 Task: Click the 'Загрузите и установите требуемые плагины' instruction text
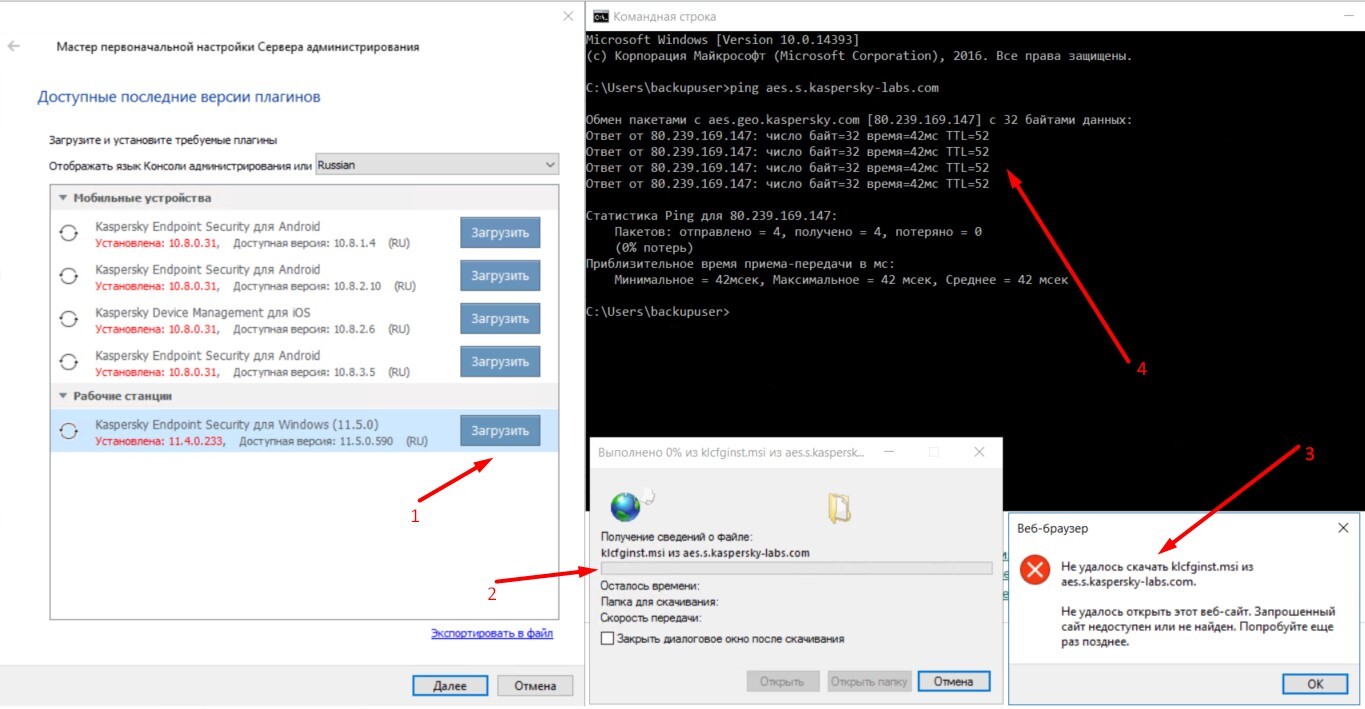point(163,140)
